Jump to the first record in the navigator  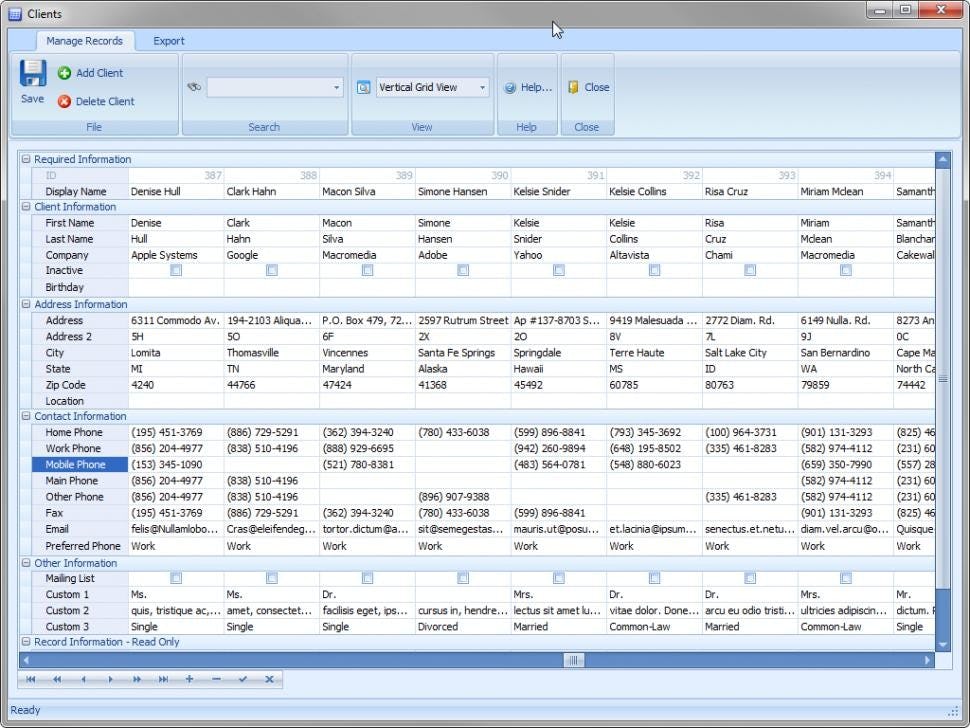[x=30, y=679]
